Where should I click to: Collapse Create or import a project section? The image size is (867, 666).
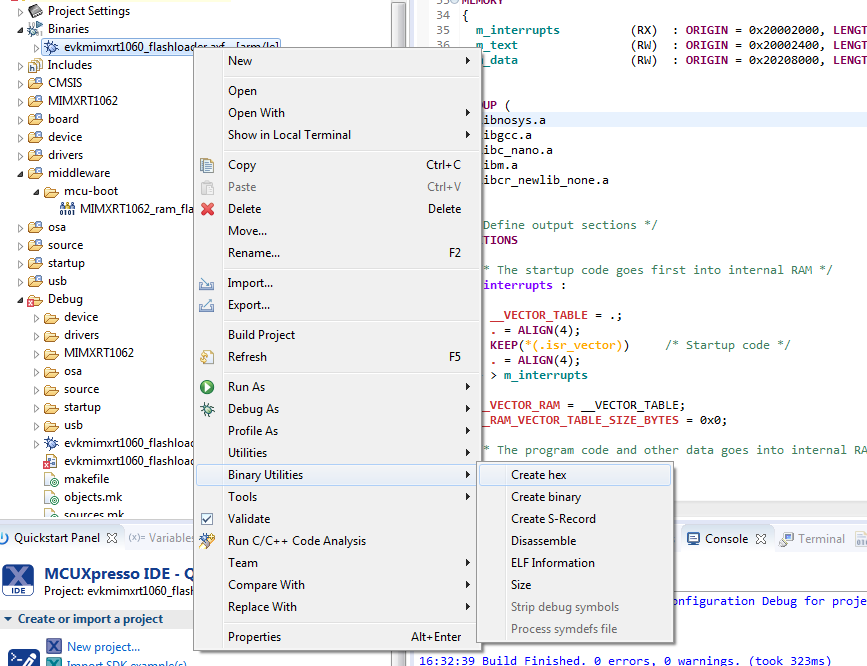coord(8,619)
